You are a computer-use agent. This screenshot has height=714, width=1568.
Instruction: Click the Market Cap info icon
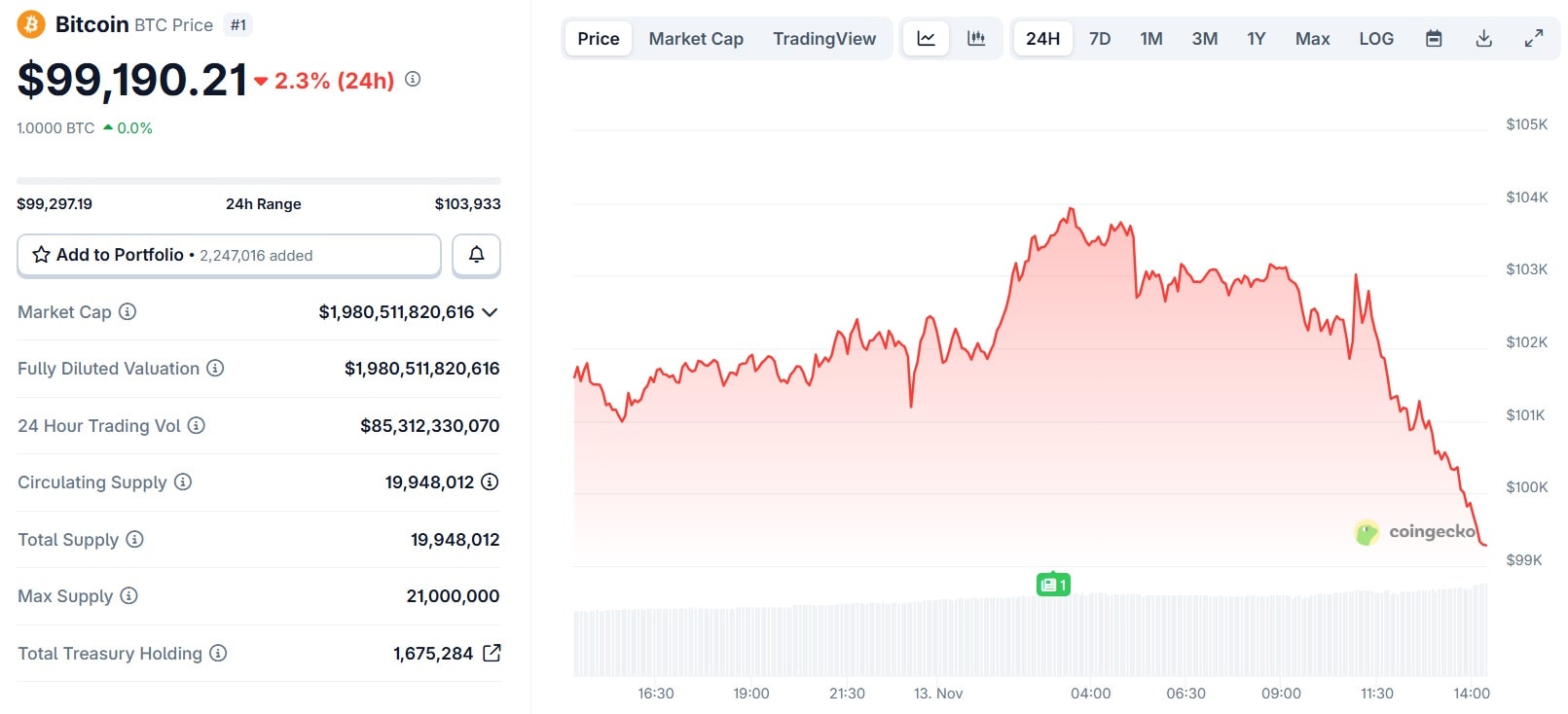point(128,311)
